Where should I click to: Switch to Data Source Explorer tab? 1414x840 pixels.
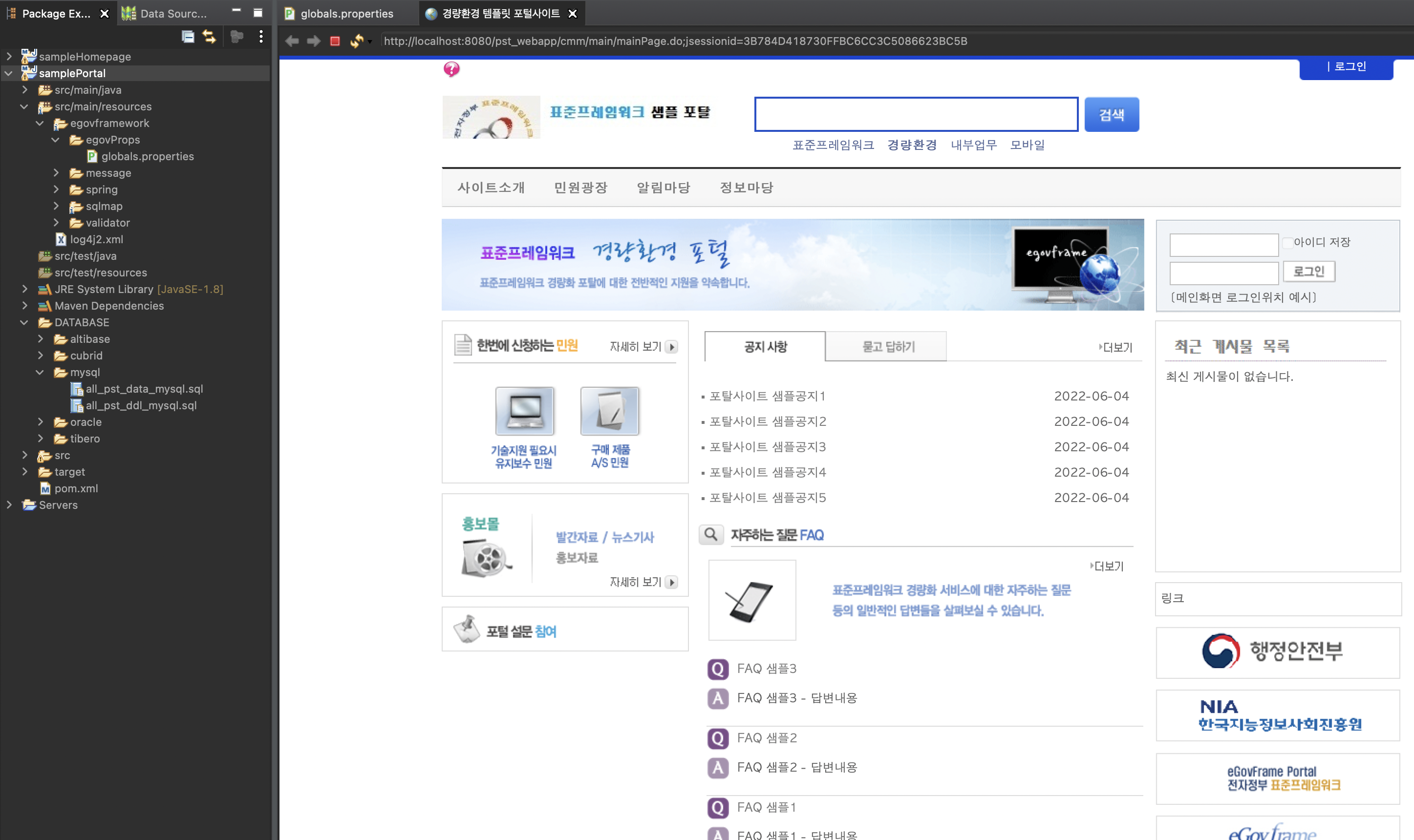[x=172, y=14]
